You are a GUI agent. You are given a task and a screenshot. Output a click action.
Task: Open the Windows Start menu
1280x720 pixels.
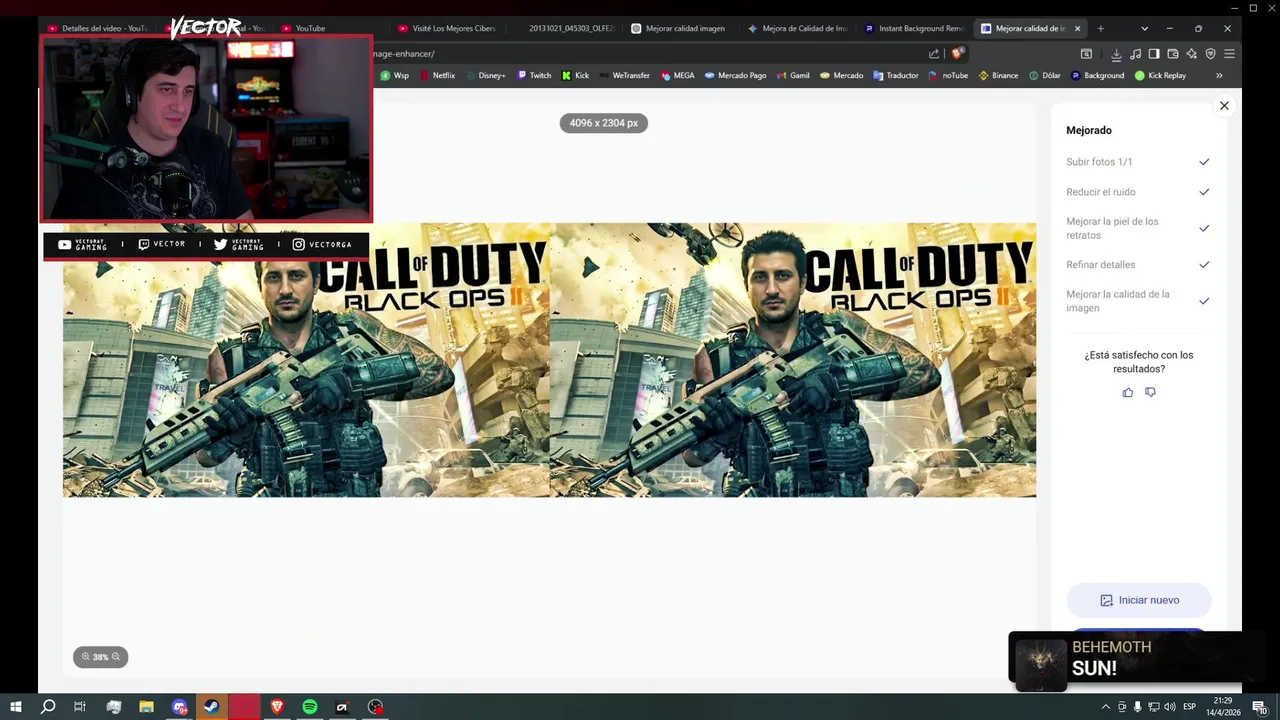[16, 707]
